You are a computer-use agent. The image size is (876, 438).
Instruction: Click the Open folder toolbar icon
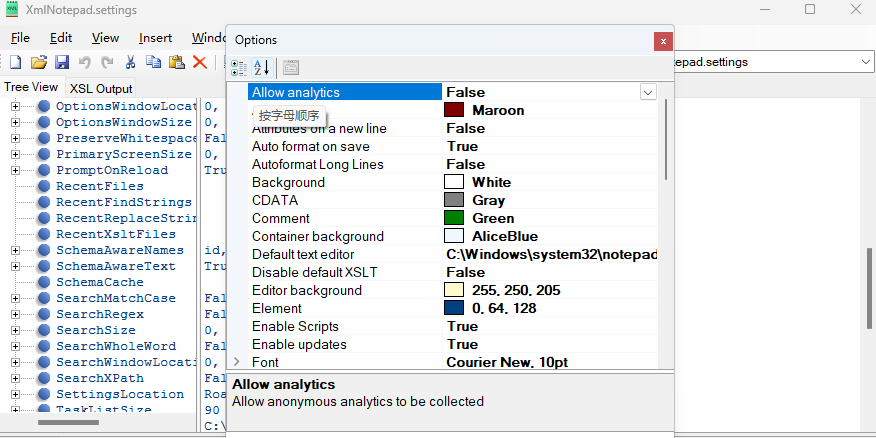[x=38, y=62]
